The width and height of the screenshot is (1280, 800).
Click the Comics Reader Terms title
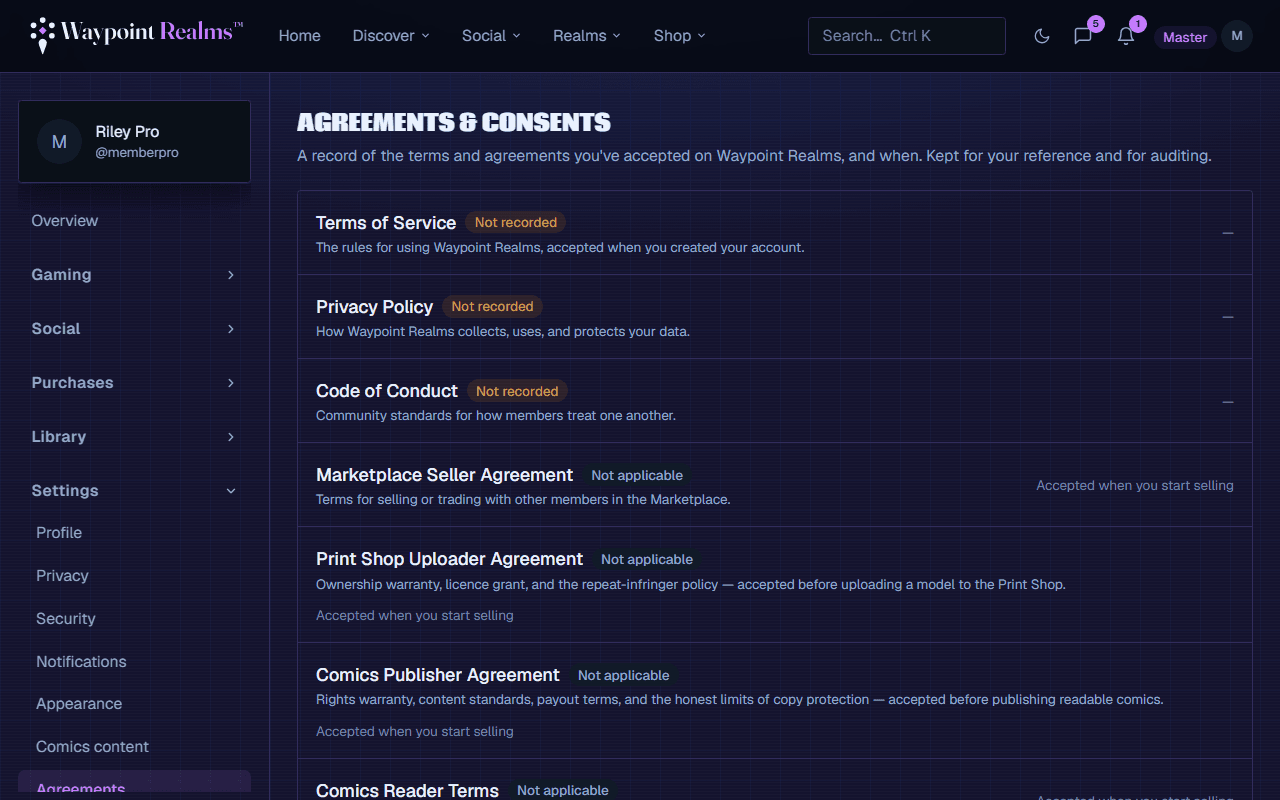click(408, 790)
